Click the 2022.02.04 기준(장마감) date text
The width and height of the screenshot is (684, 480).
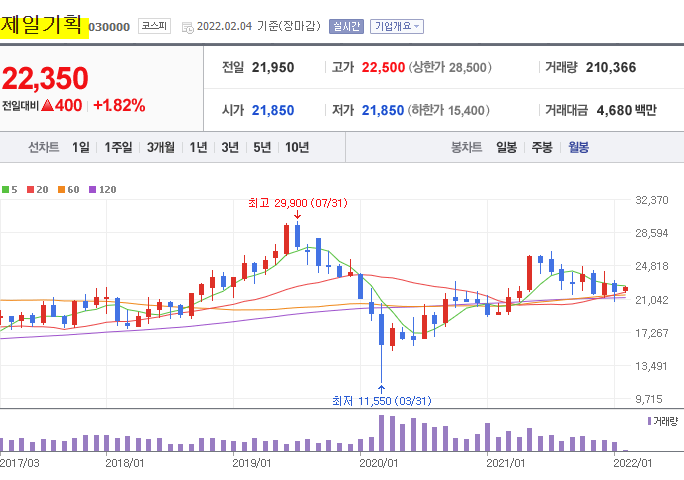click(259, 27)
